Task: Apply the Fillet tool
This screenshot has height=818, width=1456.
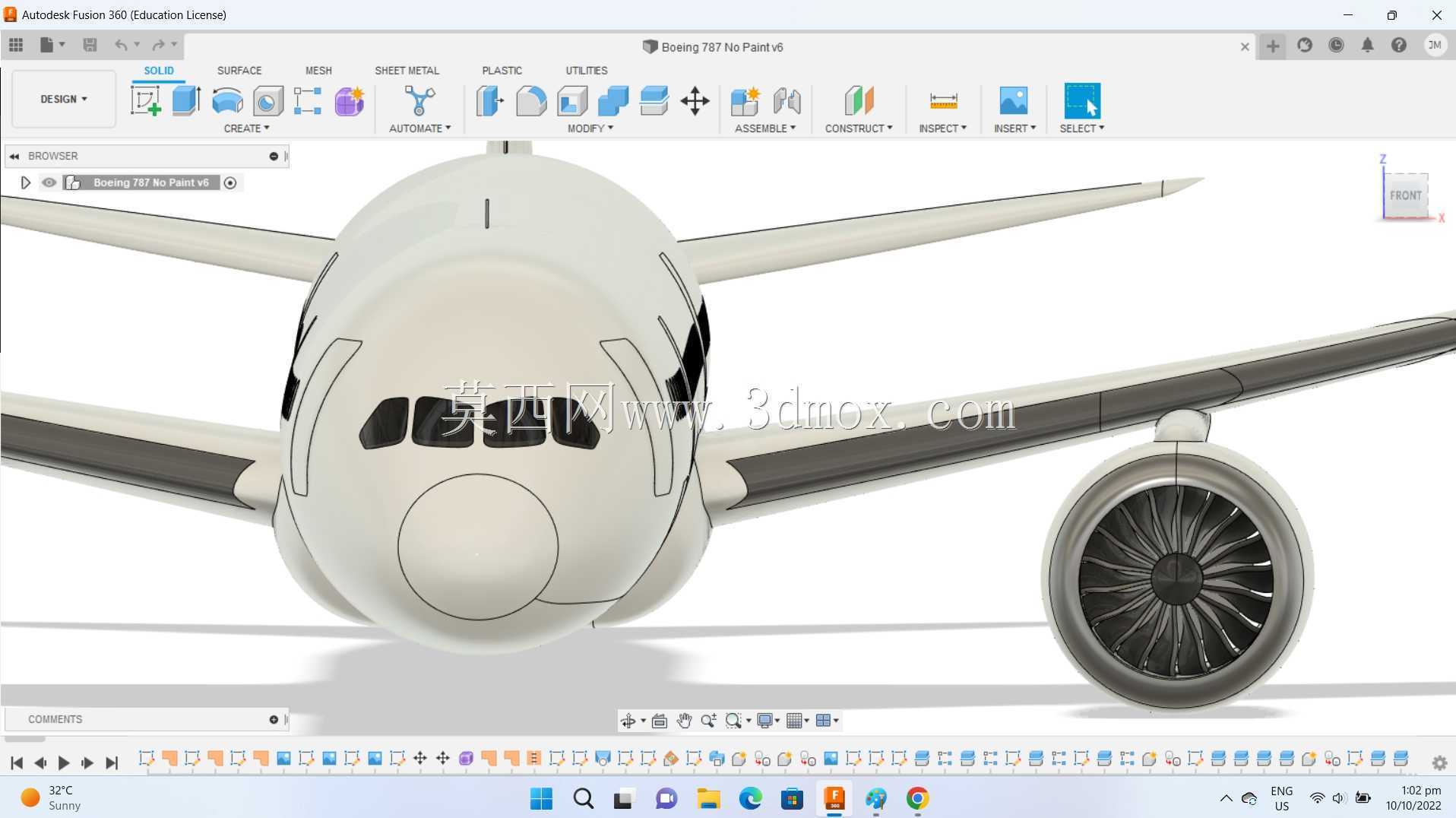Action: click(x=531, y=100)
